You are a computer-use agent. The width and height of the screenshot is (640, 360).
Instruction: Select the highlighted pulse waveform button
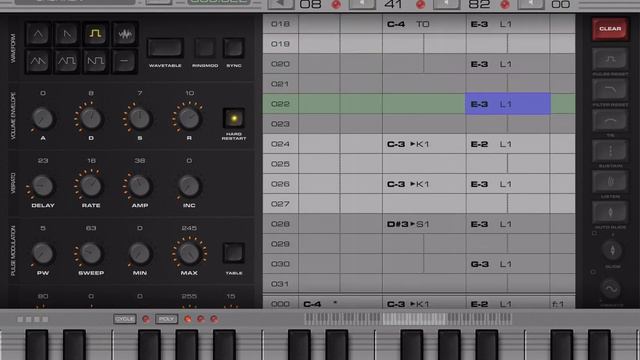click(x=96, y=34)
